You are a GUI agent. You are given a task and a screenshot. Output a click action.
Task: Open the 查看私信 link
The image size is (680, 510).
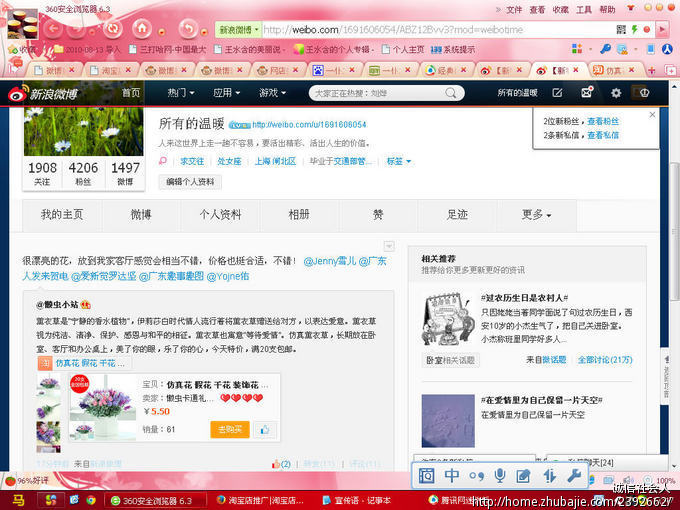coord(603,135)
